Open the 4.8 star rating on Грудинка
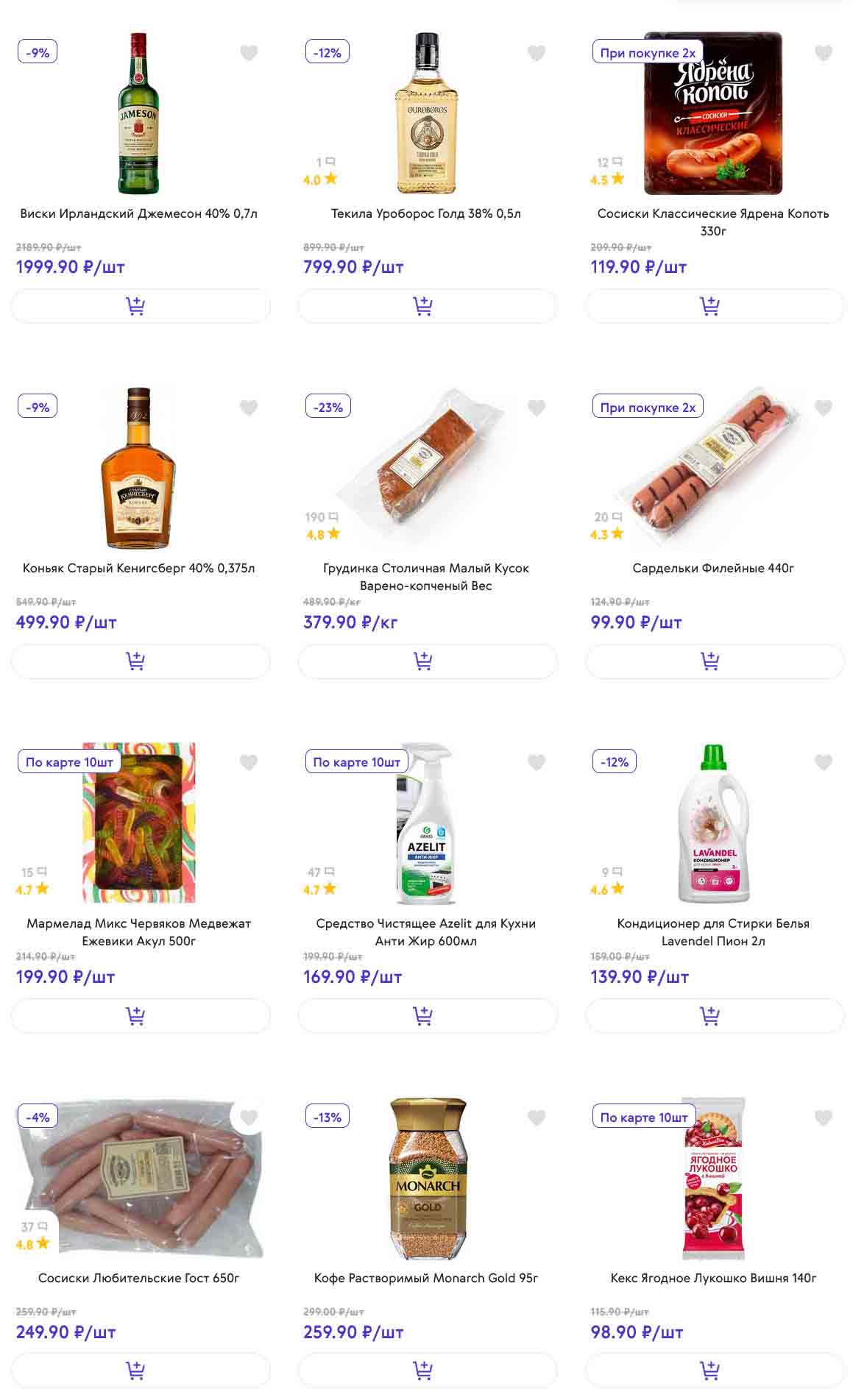 point(322,534)
